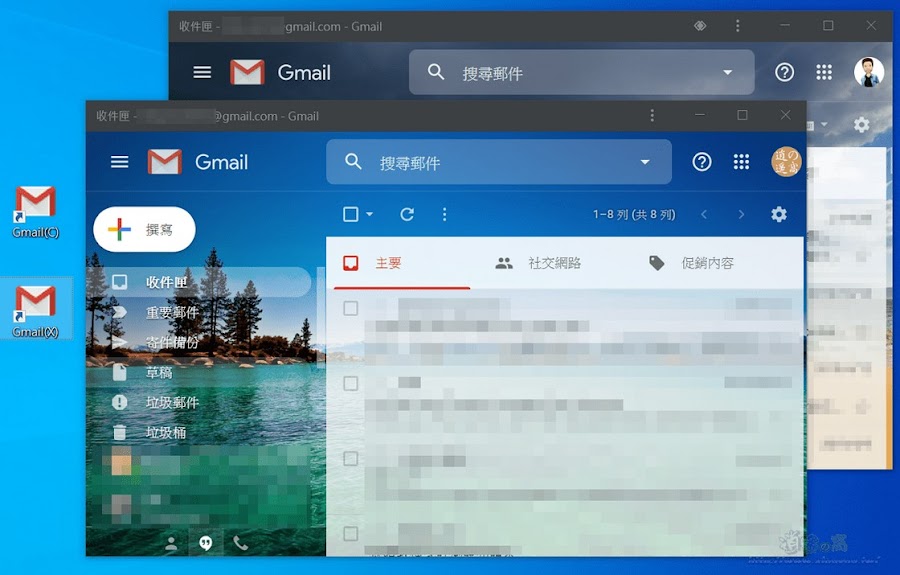Open 收件匣 inbox folder
Image resolution: width=900 pixels, height=575 pixels.
tap(199, 282)
